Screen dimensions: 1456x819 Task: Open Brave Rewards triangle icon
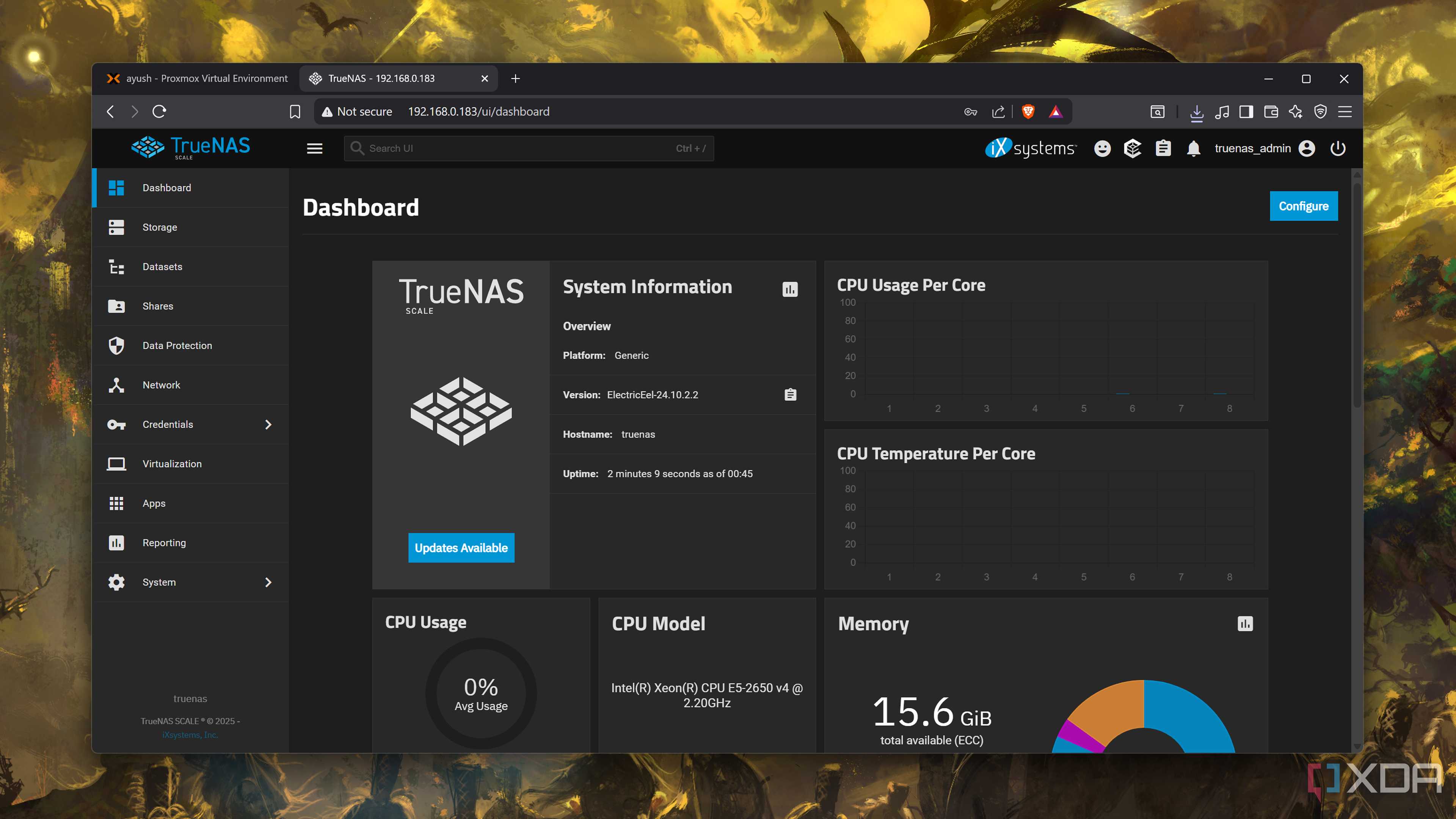point(1055,111)
